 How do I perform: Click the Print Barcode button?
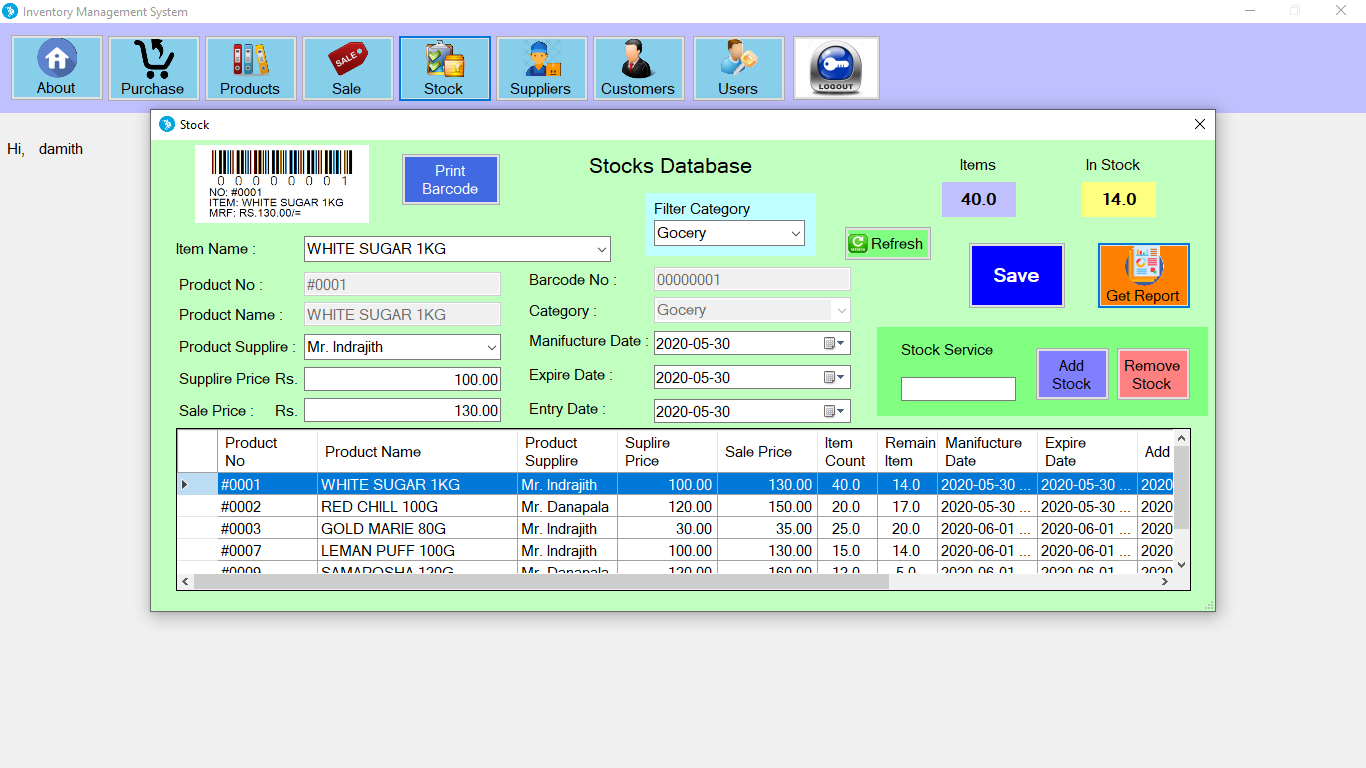point(450,179)
